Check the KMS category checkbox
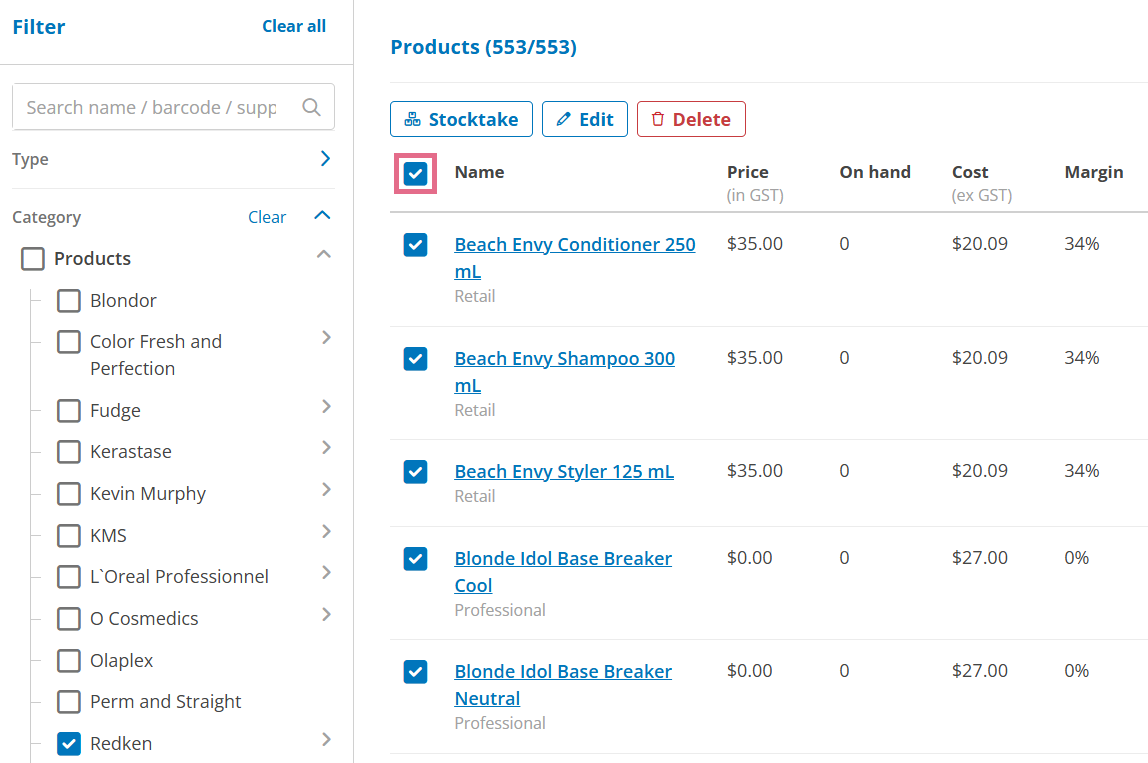 pyautogui.click(x=69, y=535)
